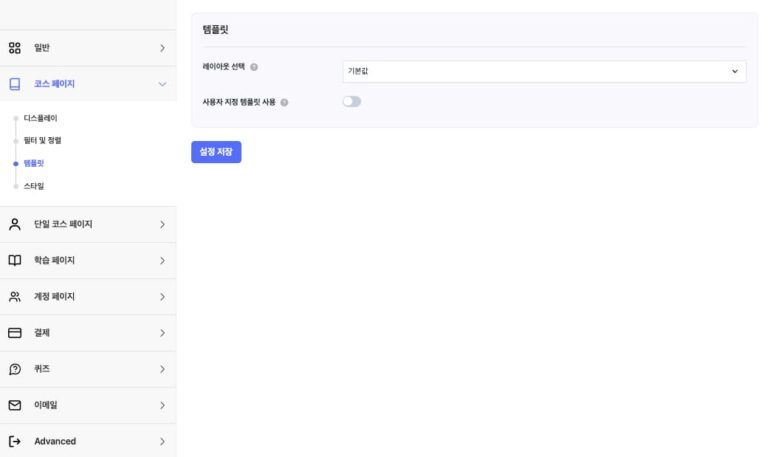Screen dimensions: 768x457
Task: Collapse the 코스 페이지 section chevron
Action: (x=162, y=84)
